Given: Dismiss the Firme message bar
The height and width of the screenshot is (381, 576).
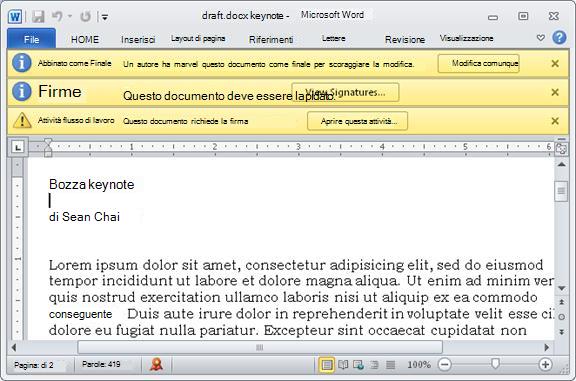Looking at the screenshot, I should tap(555, 92).
